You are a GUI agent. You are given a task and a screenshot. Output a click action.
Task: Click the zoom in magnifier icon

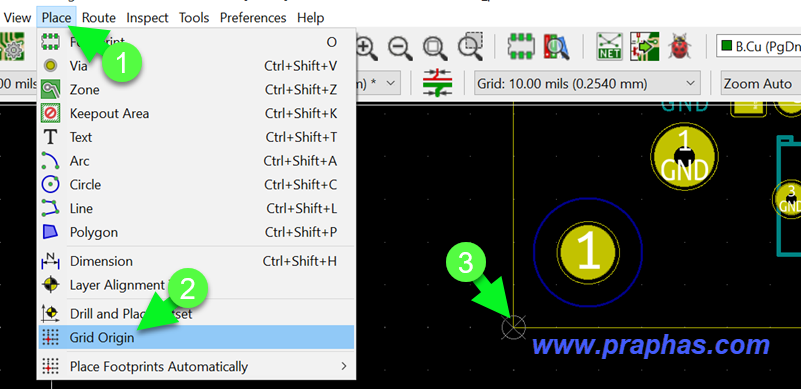366,48
